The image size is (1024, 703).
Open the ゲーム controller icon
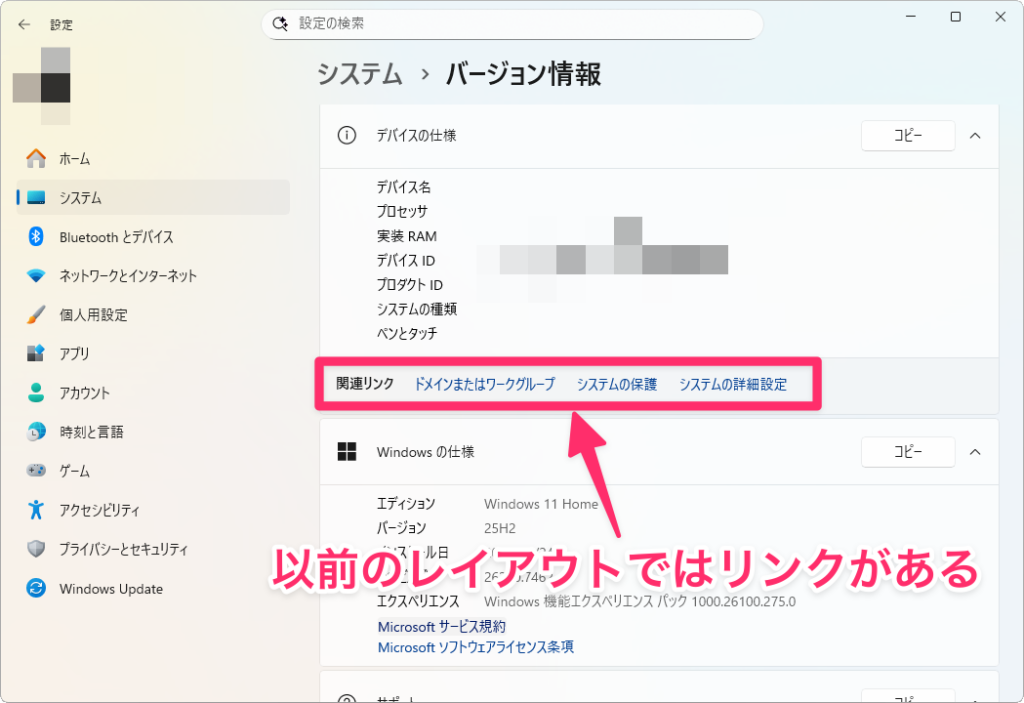pos(36,471)
